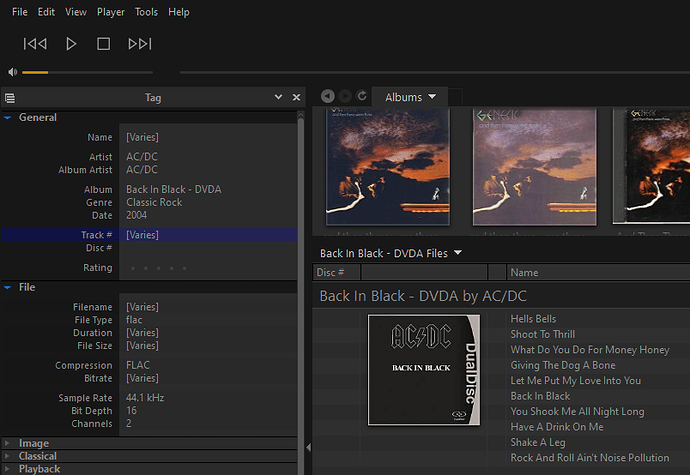Select Rock And Roll Ain't Noise Pollution
The width and height of the screenshot is (690, 475).
(590, 458)
